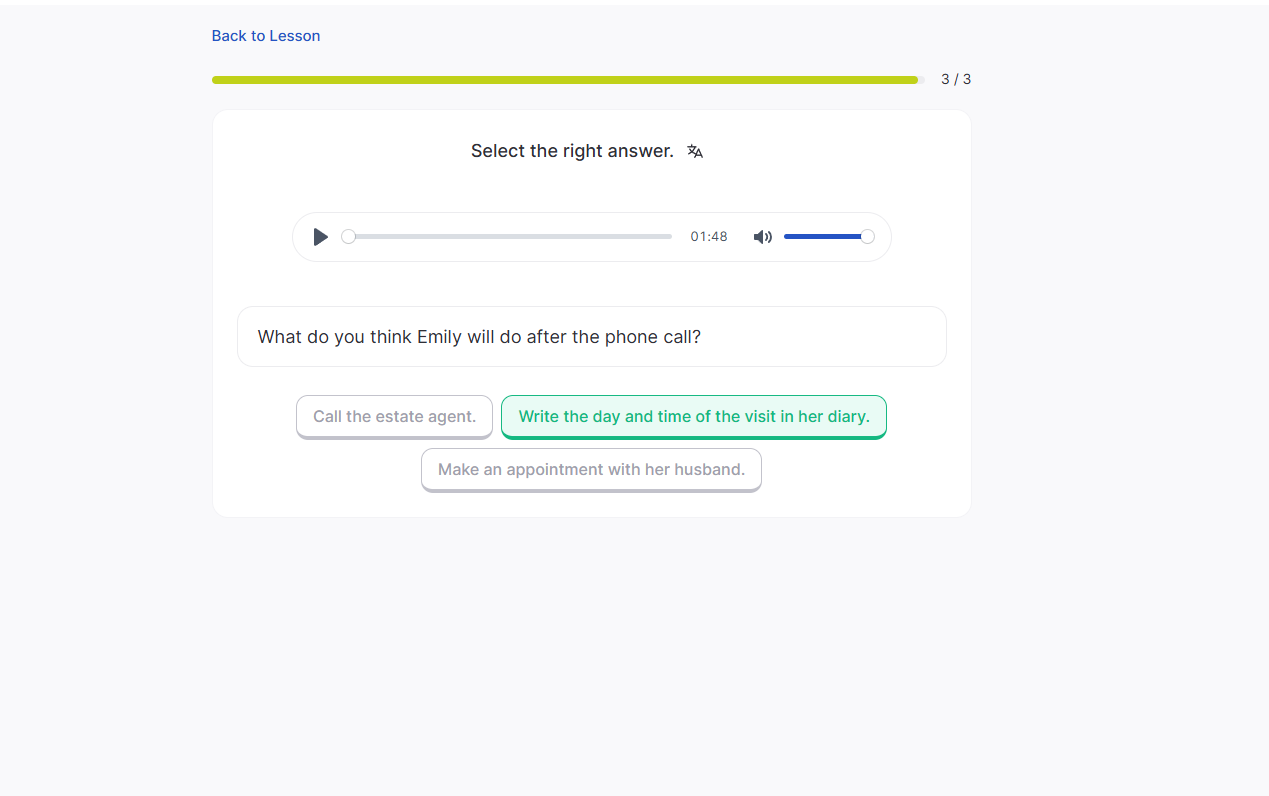Click the audio seek bar handle
1269x796 pixels.
[x=348, y=237]
